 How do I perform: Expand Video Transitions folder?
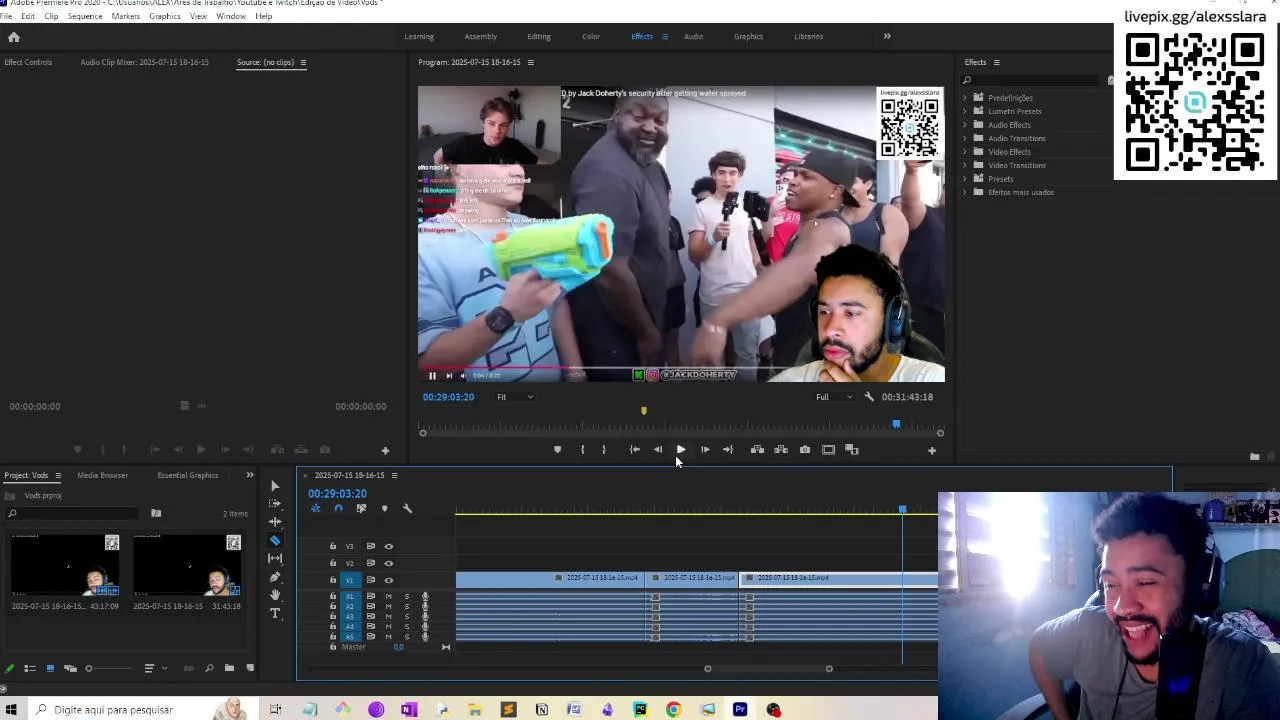(x=965, y=165)
